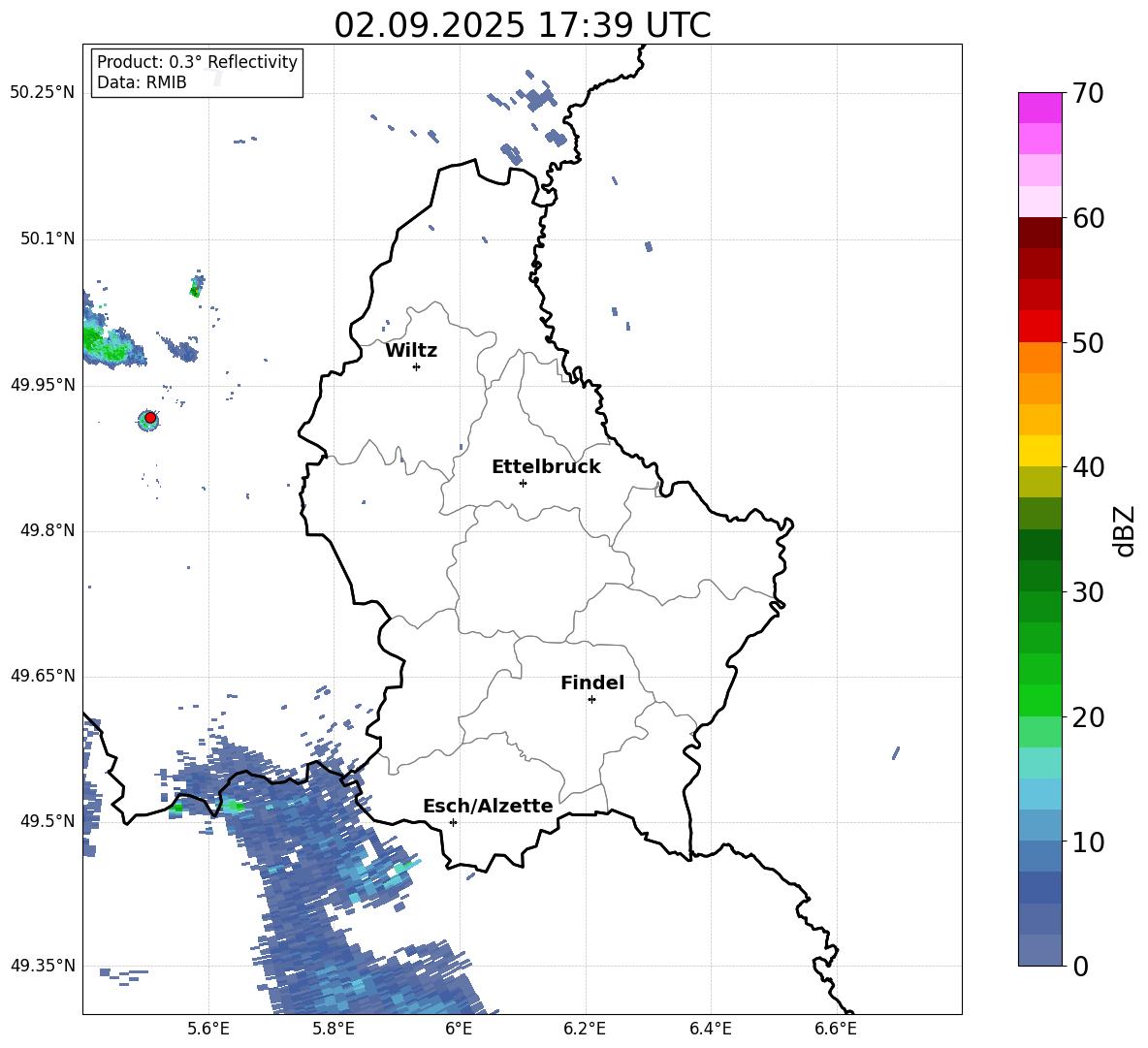1148x1048 pixels.
Task: Click the 6°E longitude label
Action: [x=459, y=1030]
